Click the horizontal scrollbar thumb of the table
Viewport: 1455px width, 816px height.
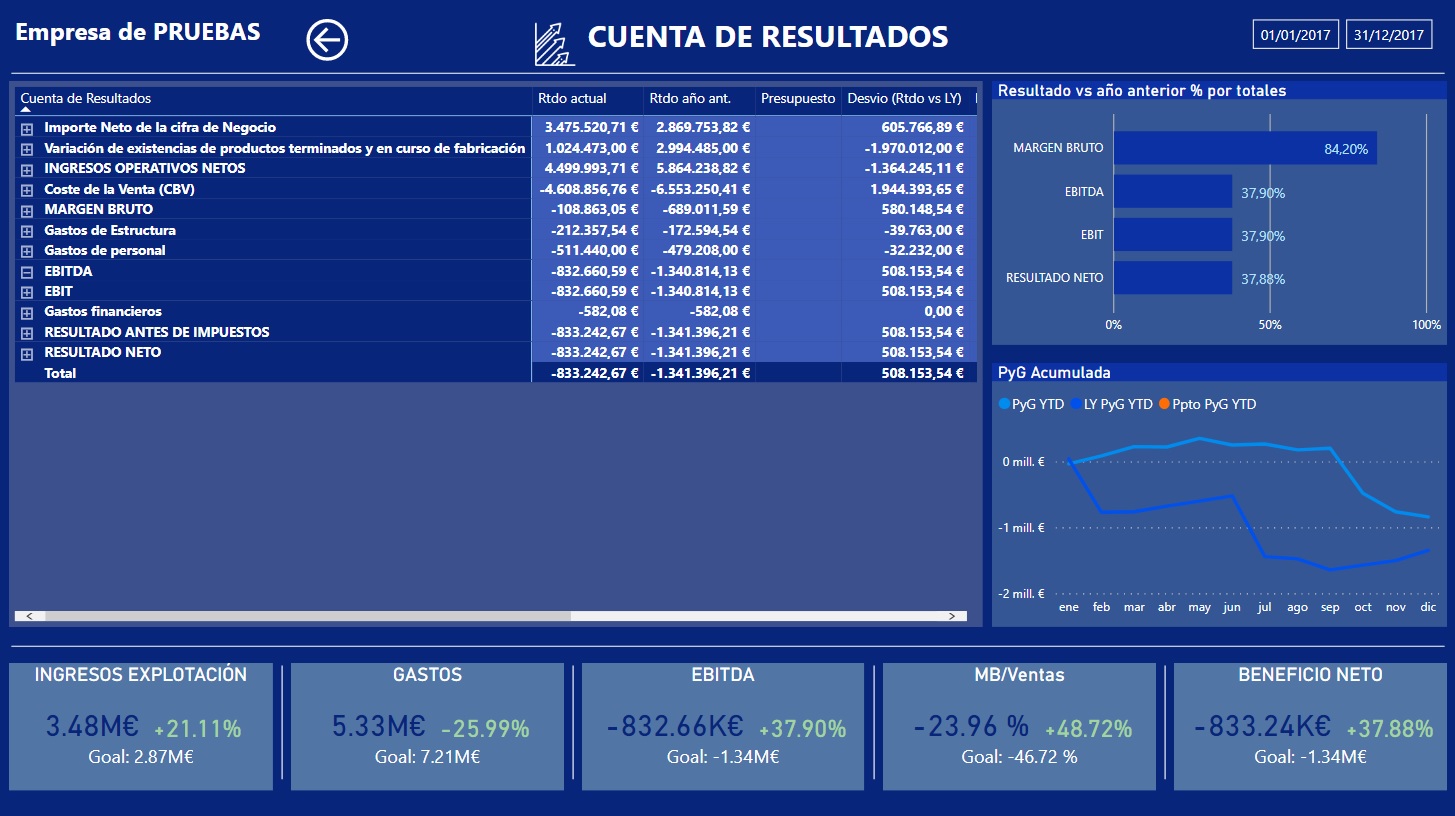[308, 616]
